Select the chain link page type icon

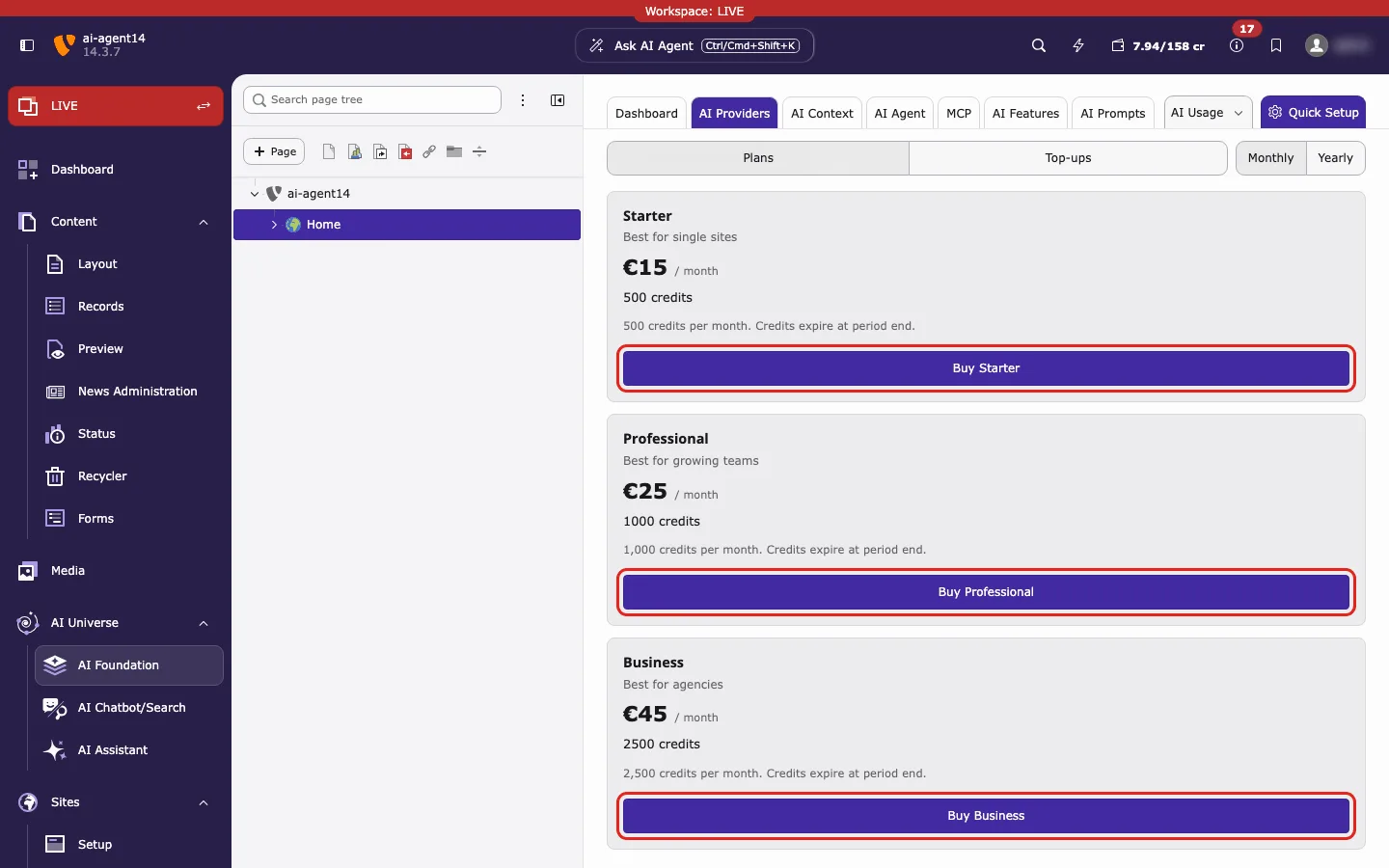pyautogui.click(x=429, y=151)
